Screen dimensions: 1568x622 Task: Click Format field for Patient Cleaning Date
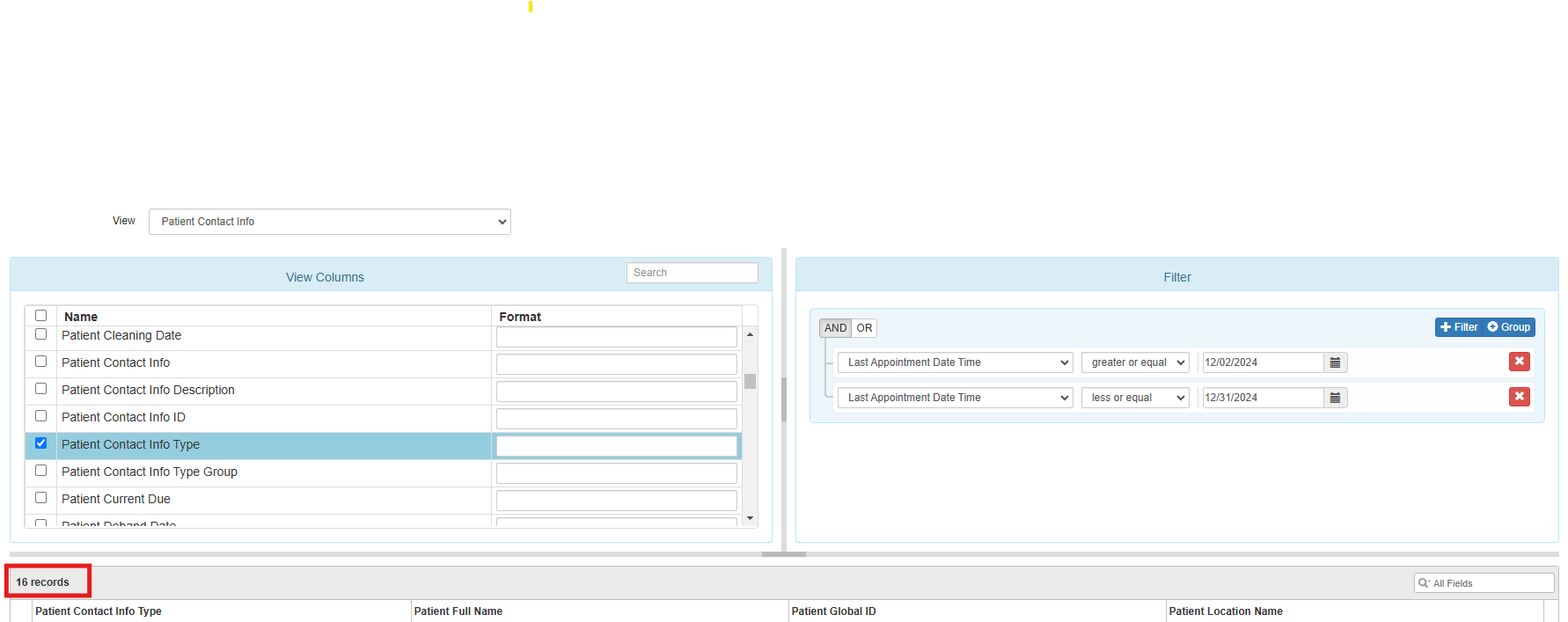pyautogui.click(x=617, y=337)
